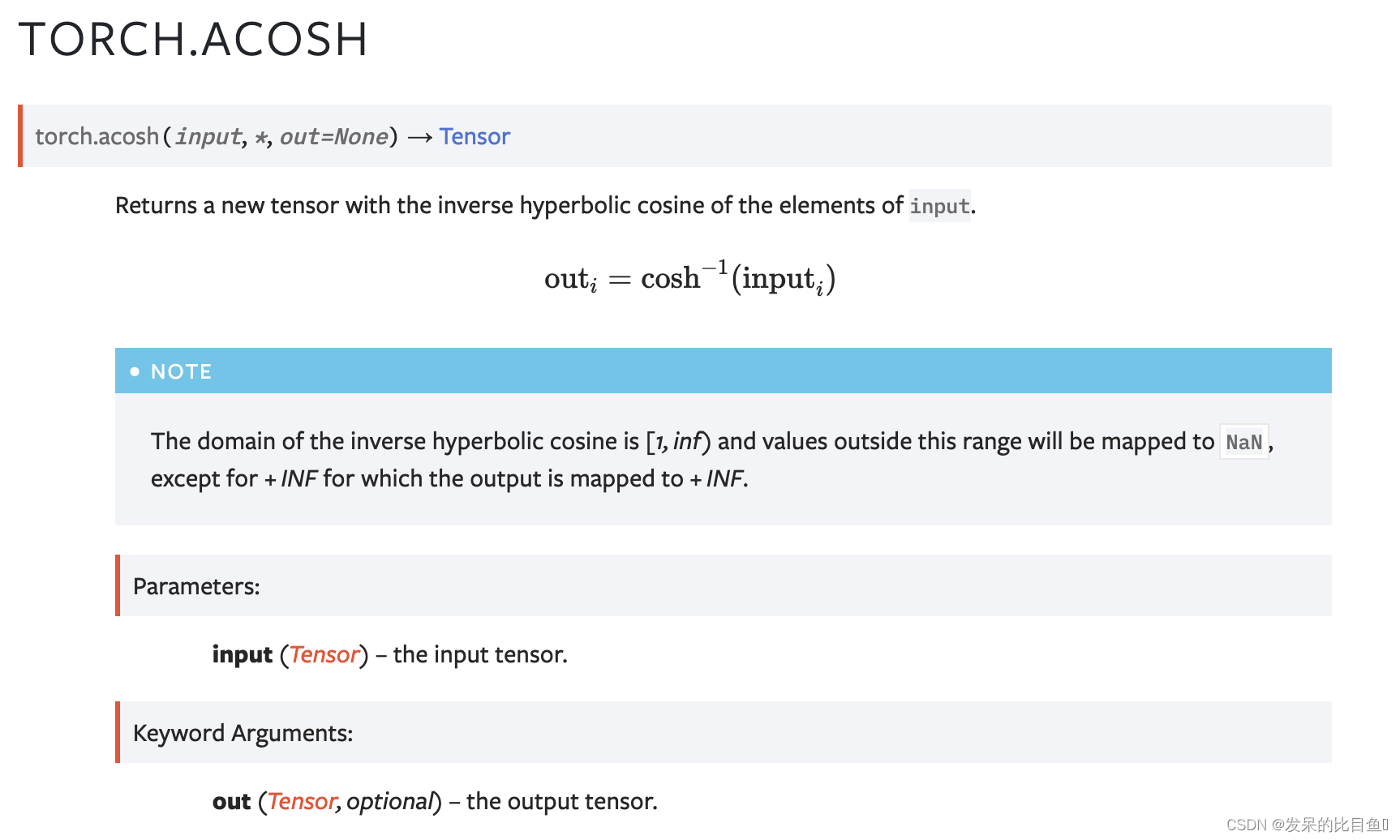Click the bold input parameter name
The height and width of the screenshot is (840, 1400).
pyautogui.click(x=242, y=654)
